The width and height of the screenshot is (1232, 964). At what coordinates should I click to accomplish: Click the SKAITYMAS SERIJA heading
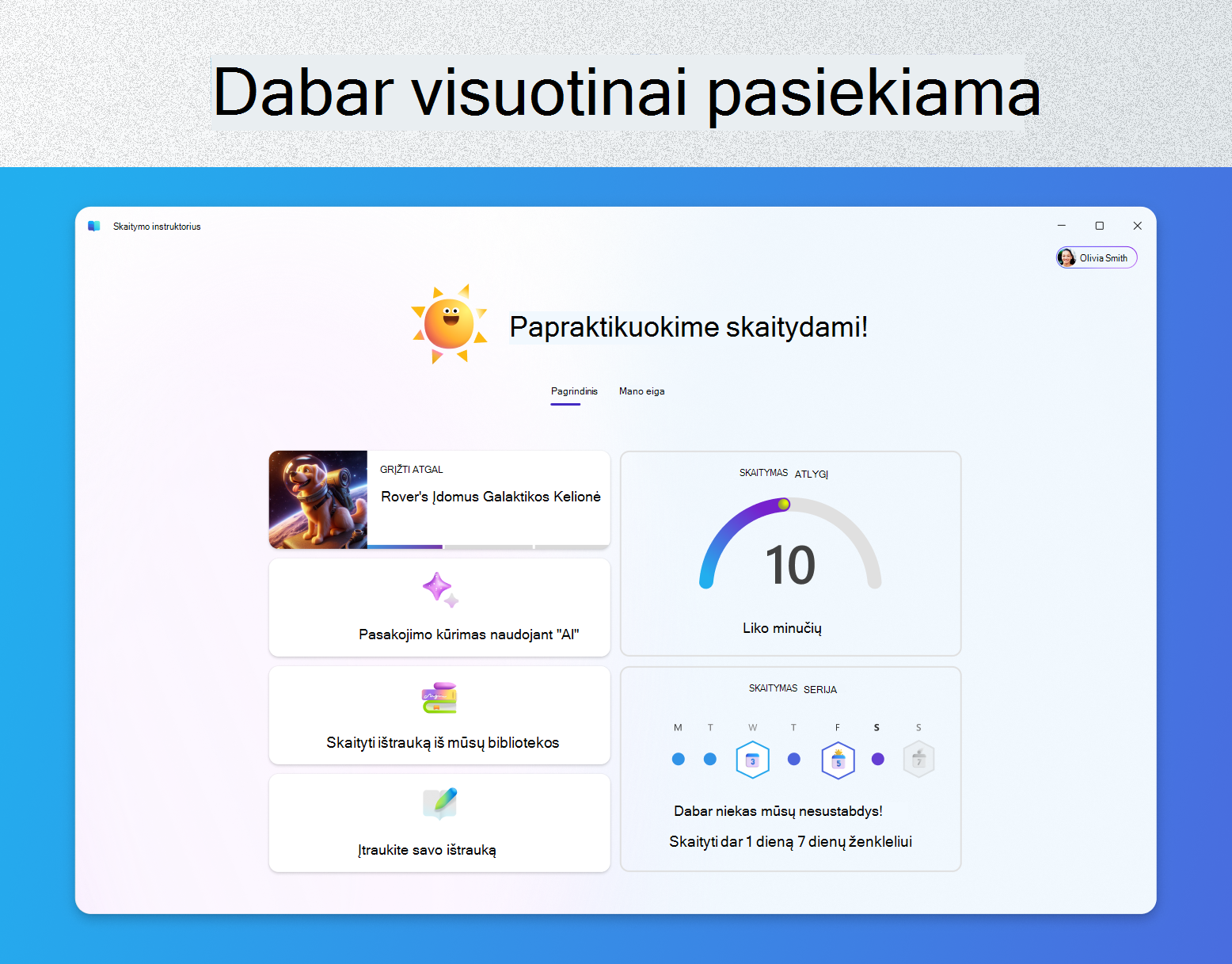click(x=793, y=689)
